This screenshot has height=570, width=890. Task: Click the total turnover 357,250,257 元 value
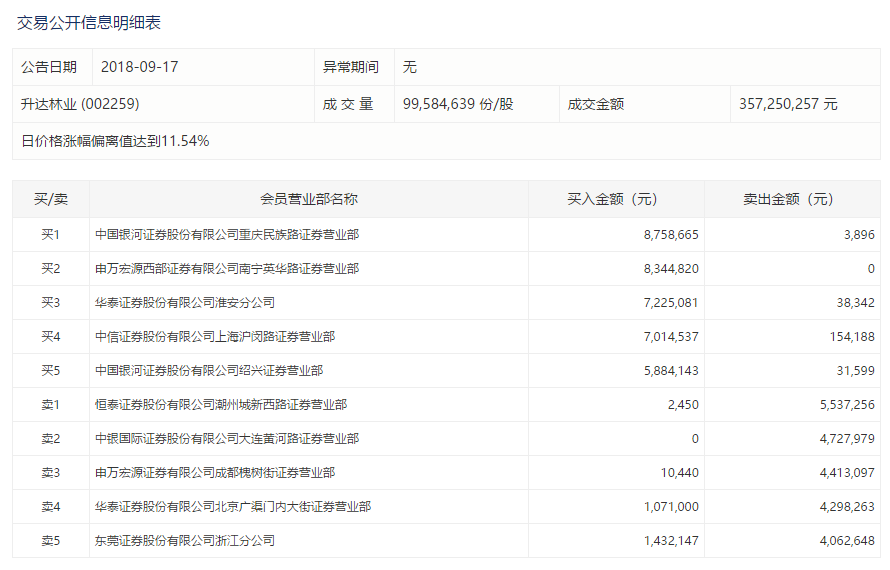click(788, 104)
